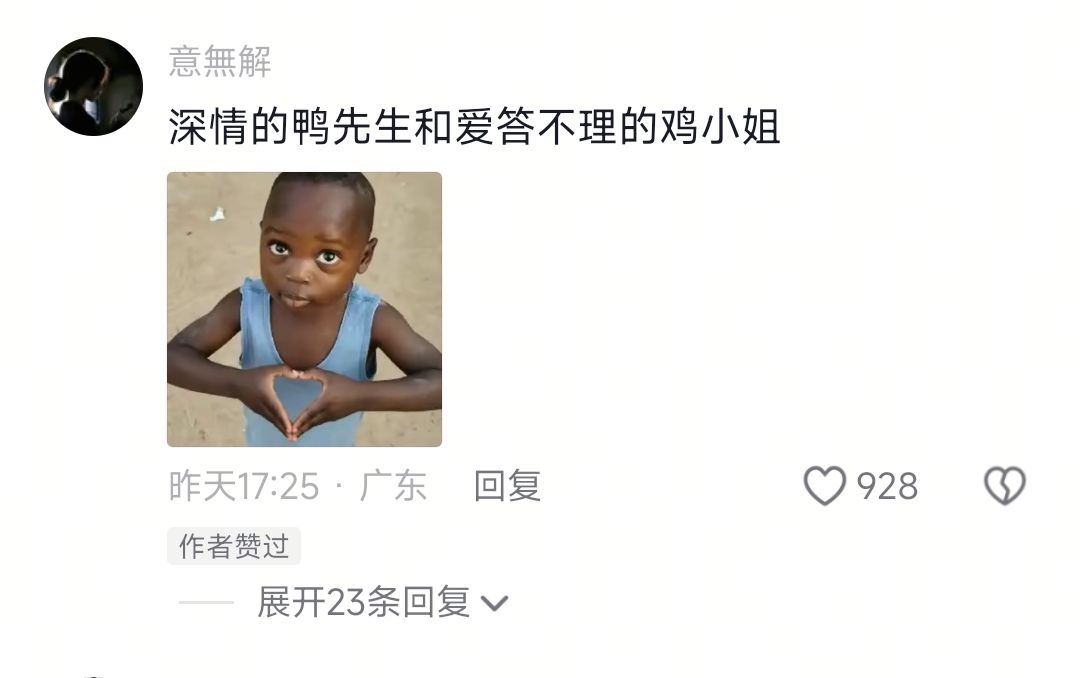1080x678 pixels.
Task: Like the comment with the heart icon
Action: coord(824,486)
